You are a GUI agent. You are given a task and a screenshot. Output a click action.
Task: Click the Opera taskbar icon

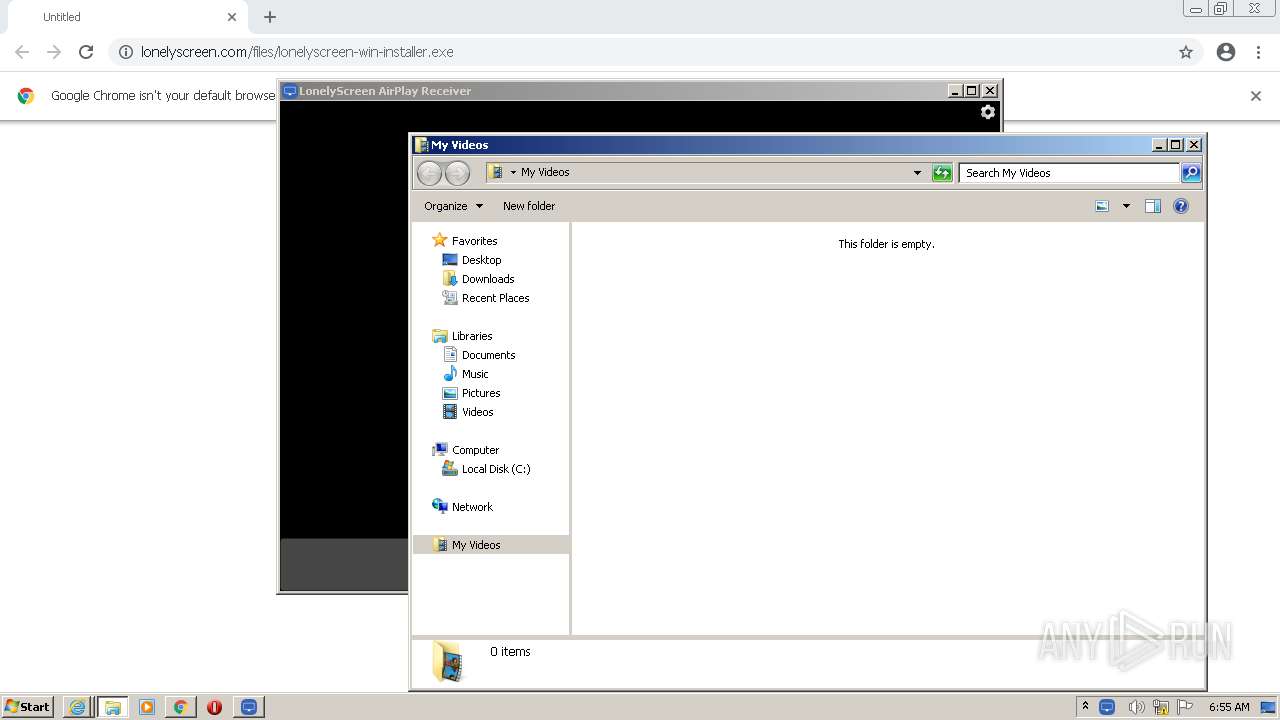coord(214,707)
